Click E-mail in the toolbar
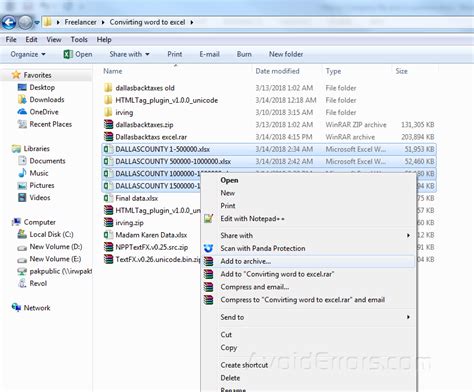474x392 pixels. click(209, 54)
